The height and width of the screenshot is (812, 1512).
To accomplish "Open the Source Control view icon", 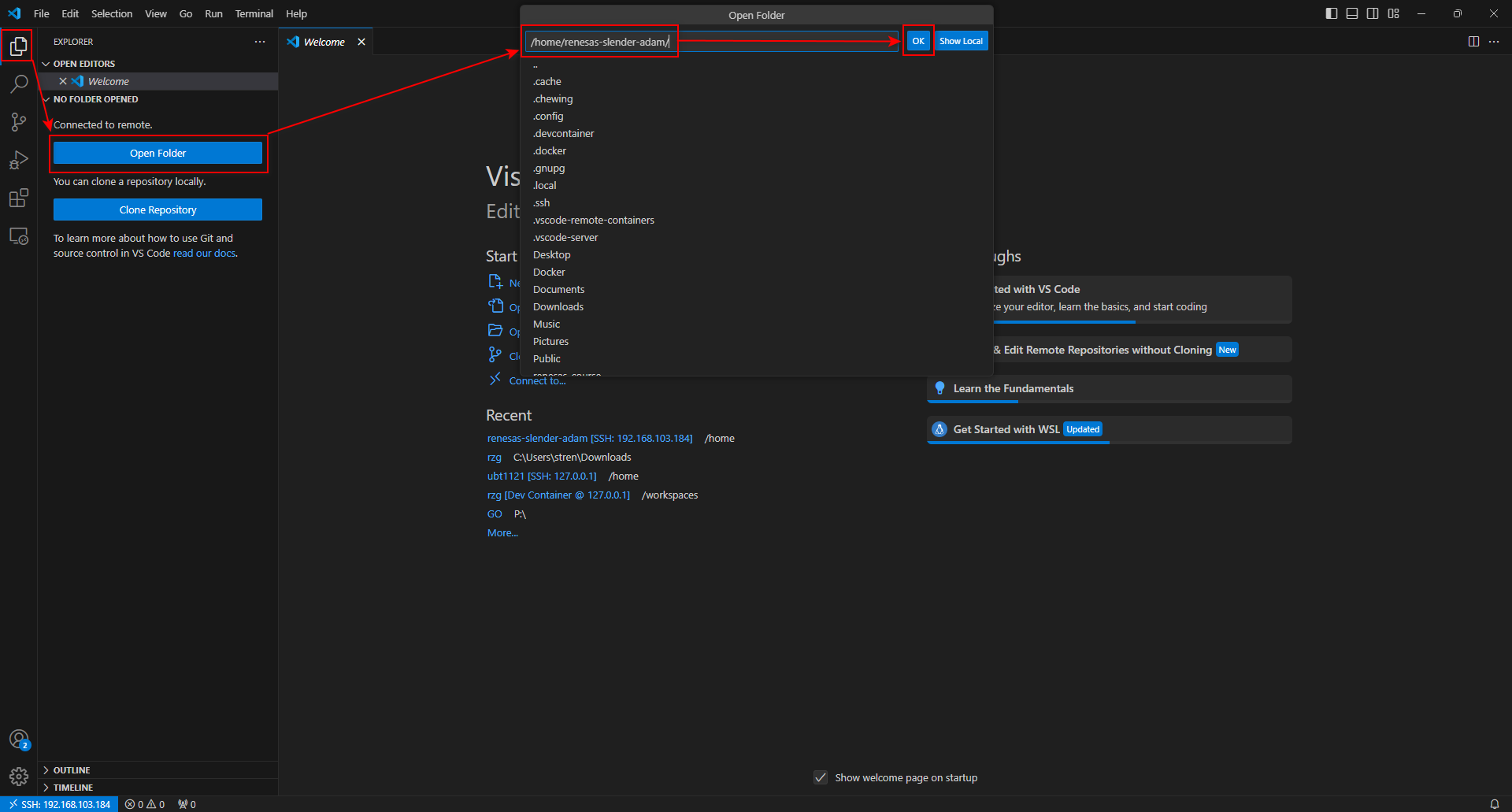I will click(x=19, y=121).
